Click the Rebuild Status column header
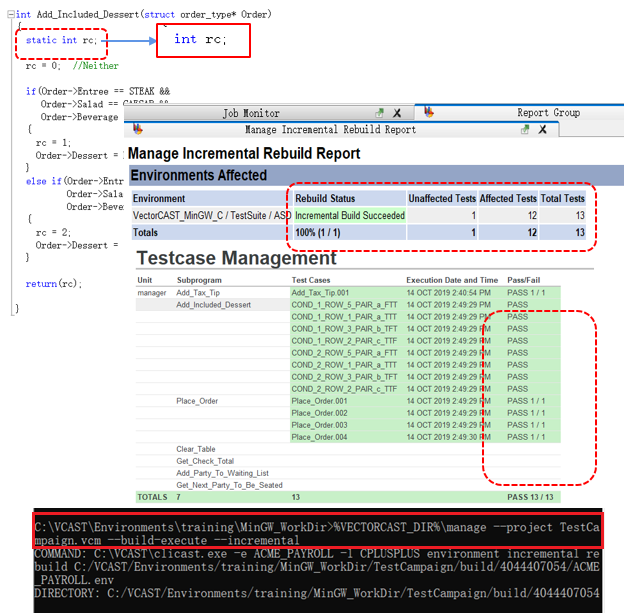 click(x=325, y=198)
